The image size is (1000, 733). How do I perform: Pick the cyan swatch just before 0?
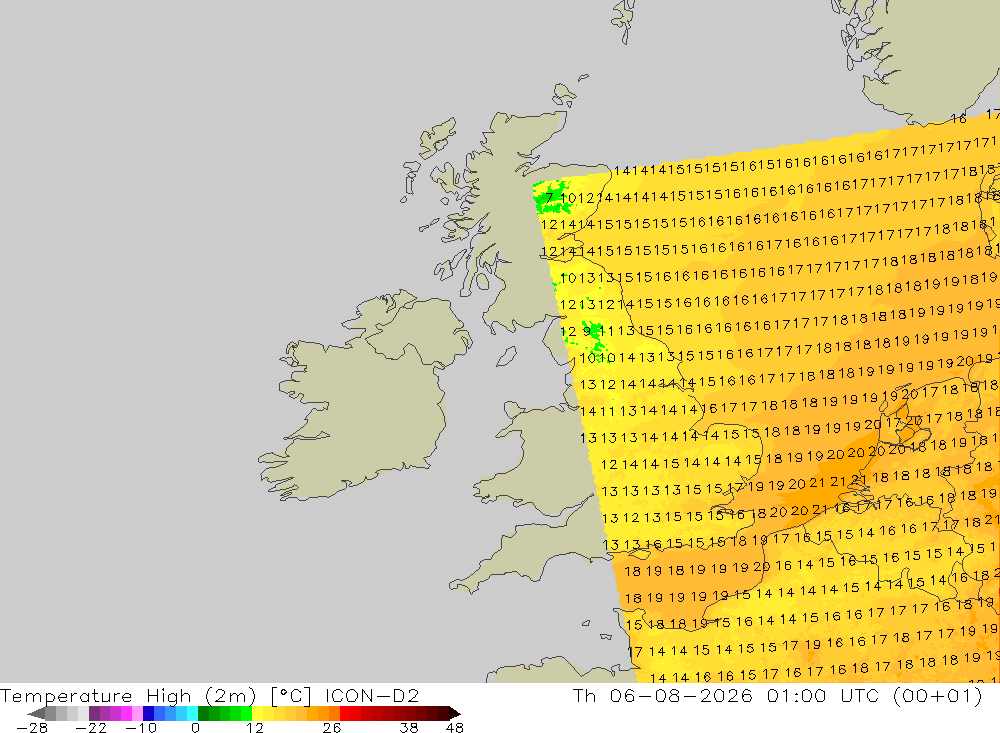pyautogui.click(x=192, y=714)
